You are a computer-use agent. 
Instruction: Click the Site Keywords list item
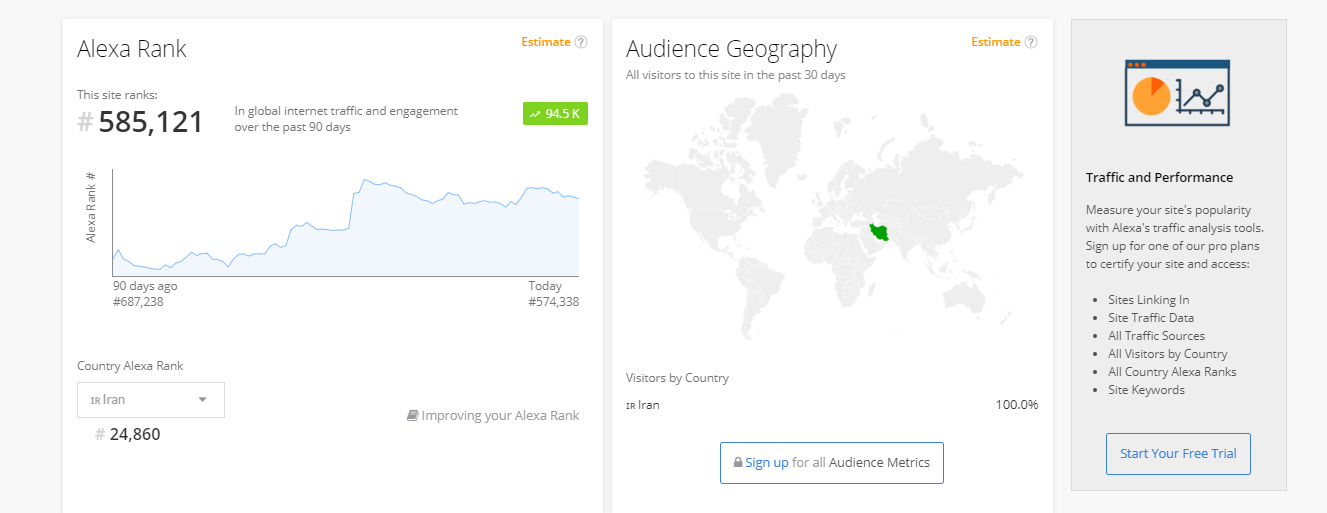point(1146,390)
